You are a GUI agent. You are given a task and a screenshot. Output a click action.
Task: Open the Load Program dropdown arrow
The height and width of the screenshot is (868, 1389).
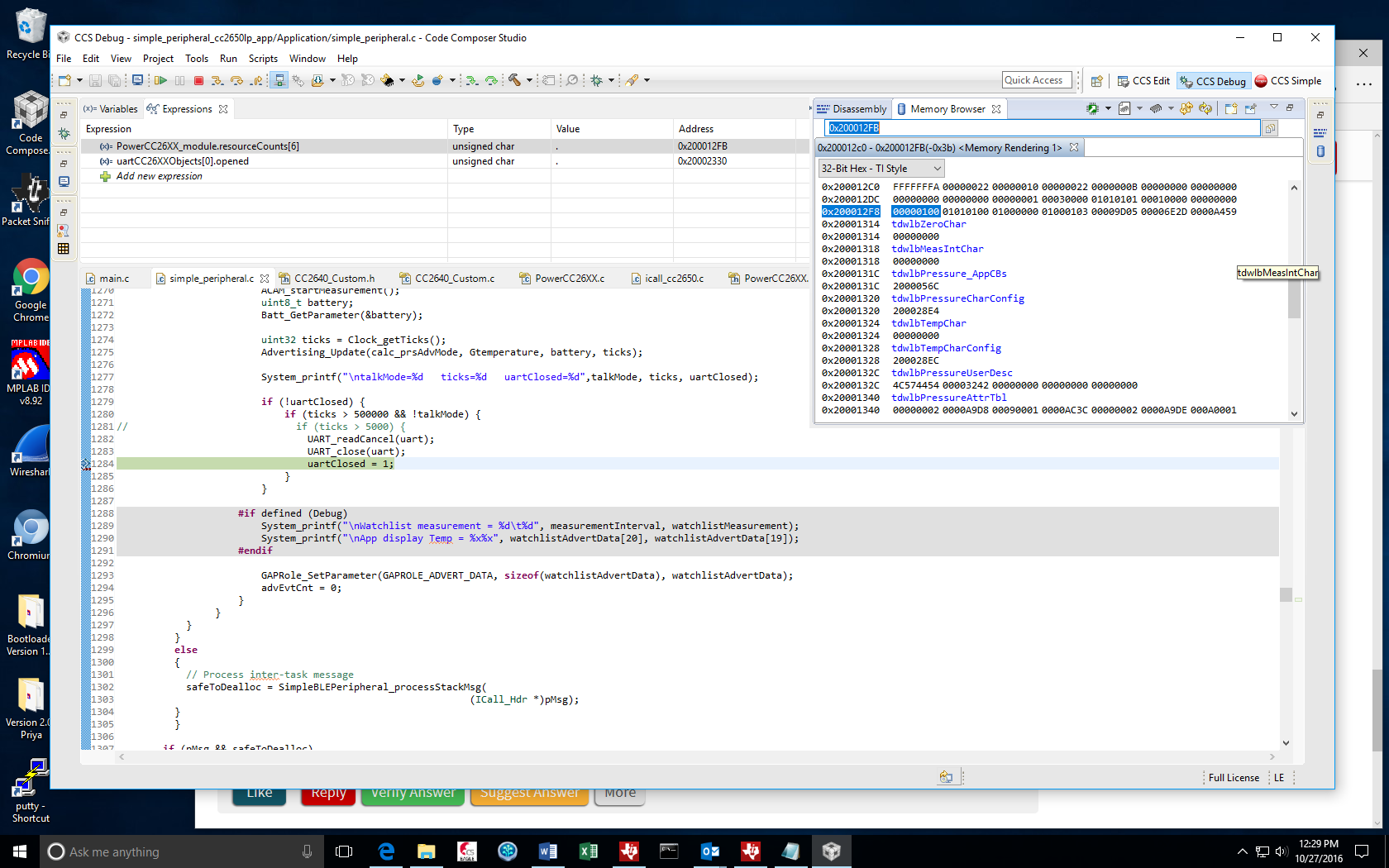point(332,80)
